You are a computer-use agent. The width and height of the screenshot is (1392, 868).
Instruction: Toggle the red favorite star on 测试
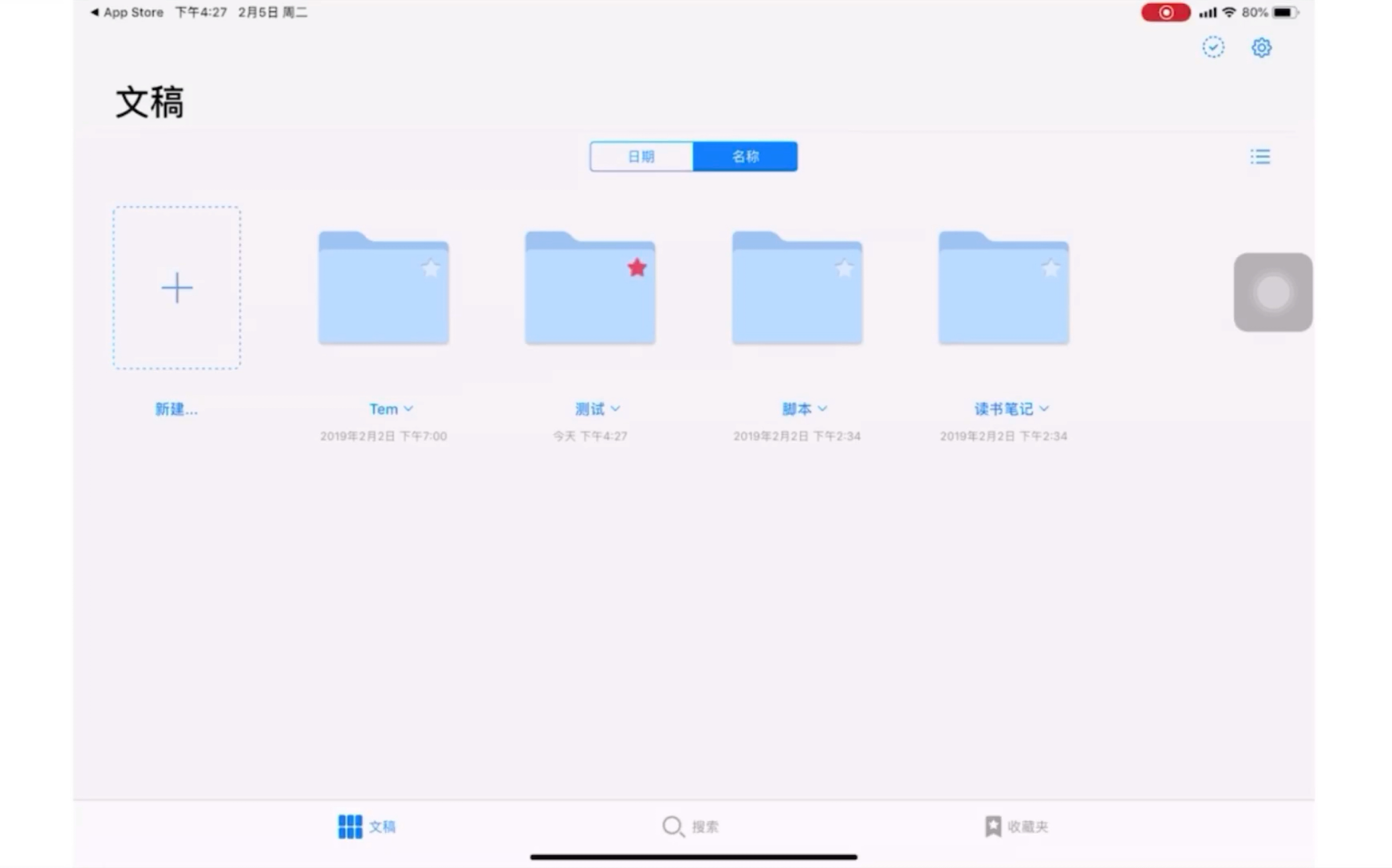[x=637, y=267]
